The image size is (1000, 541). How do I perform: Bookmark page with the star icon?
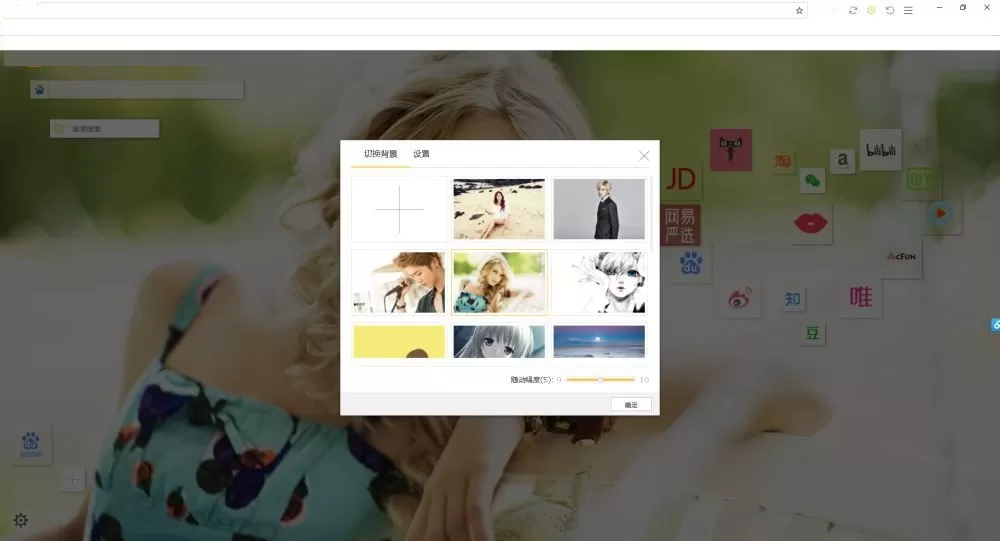799,10
